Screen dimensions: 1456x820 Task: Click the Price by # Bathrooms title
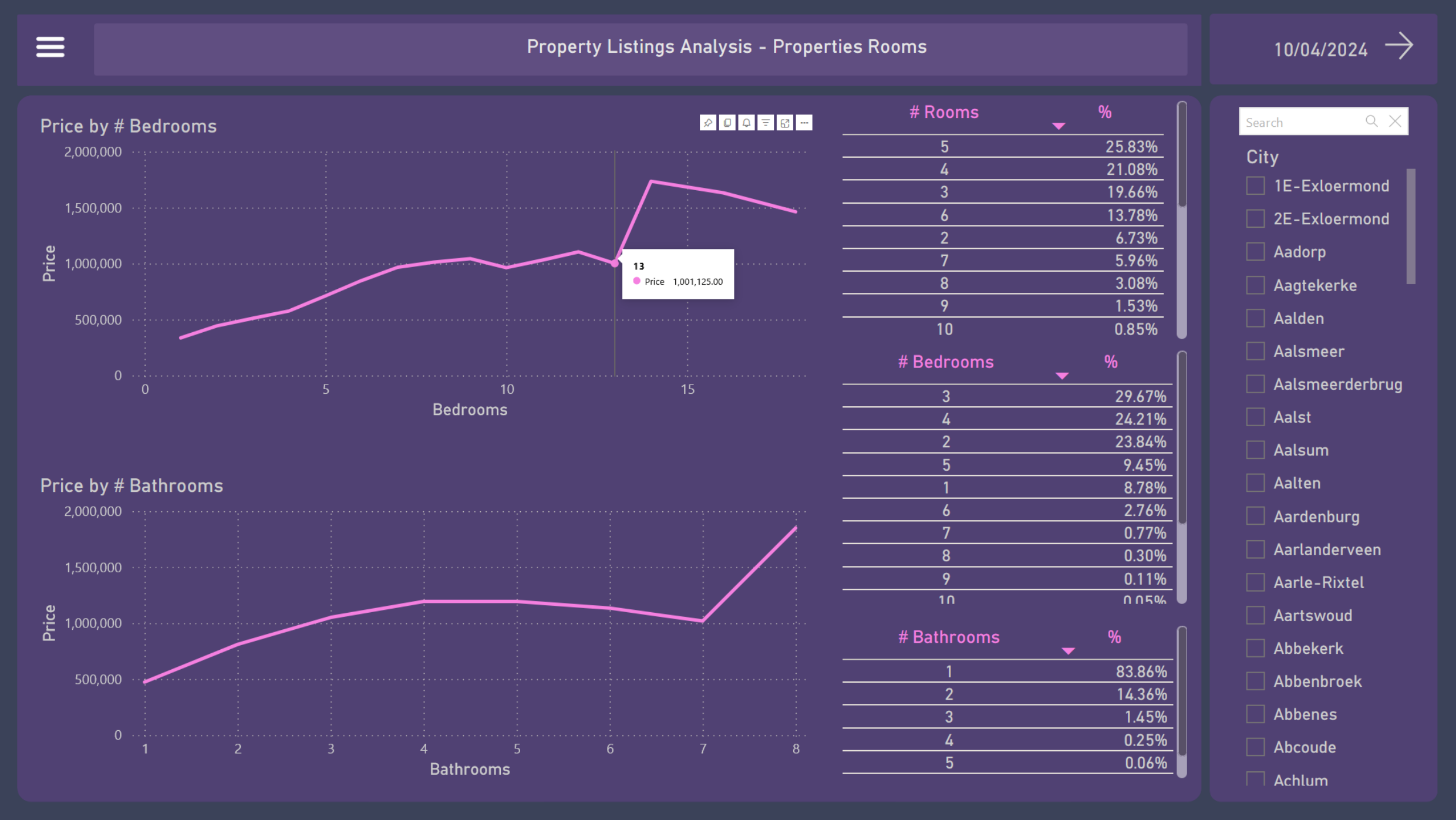[x=132, y=486]
